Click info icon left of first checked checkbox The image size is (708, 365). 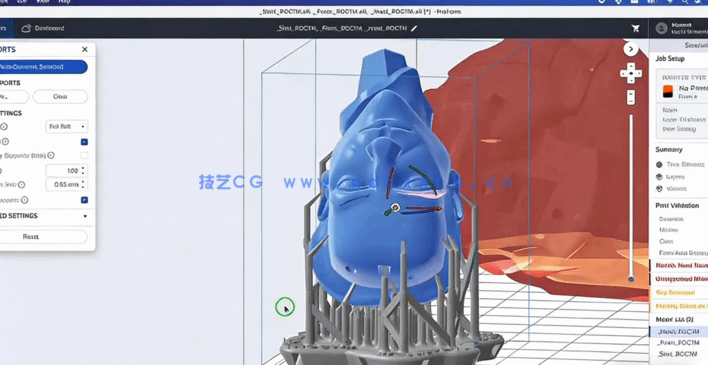[5, 142]
